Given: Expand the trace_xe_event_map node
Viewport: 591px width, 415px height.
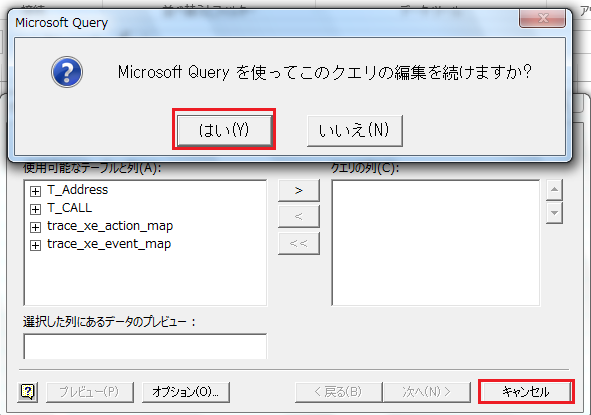Looking at the screenshot, I should click(x=35, y=245).
